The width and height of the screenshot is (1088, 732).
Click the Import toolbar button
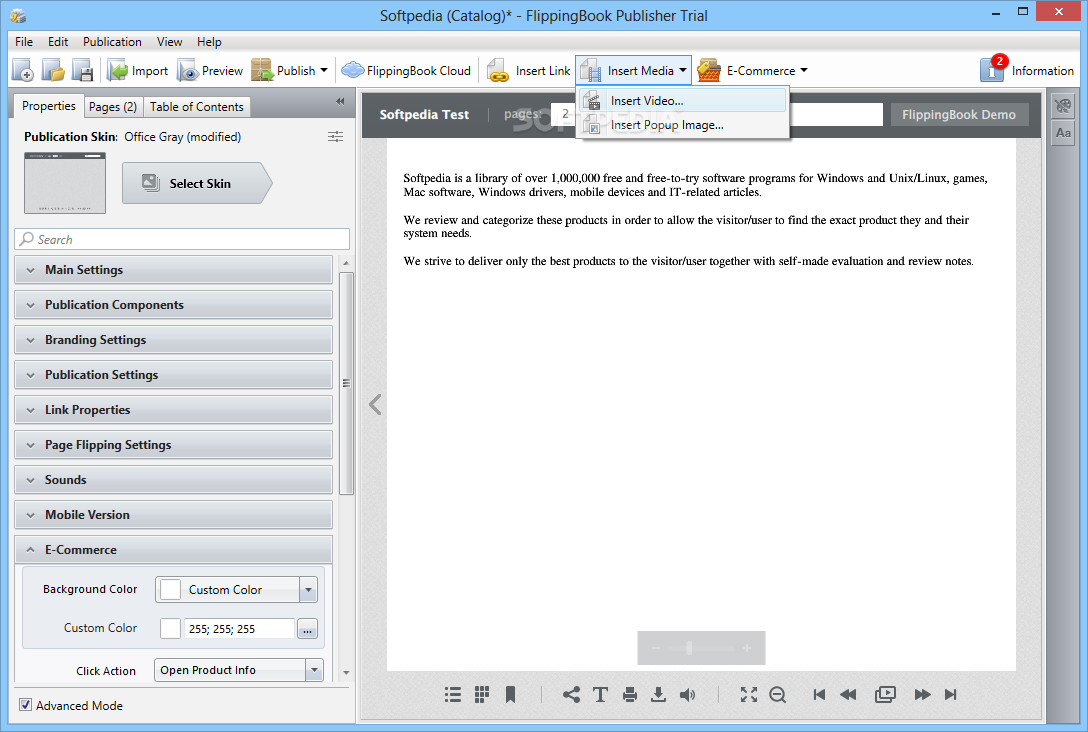[x=138, y=71]
